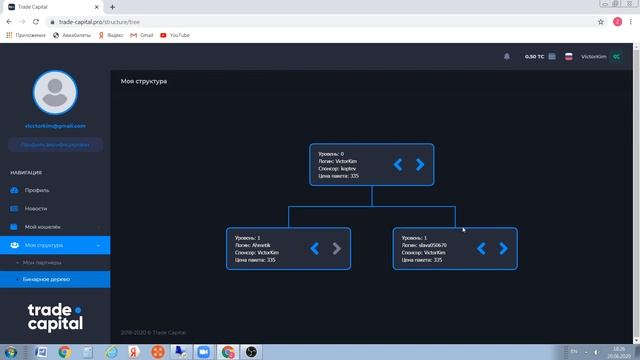Viewport: 640px width, 360px height.
Task: Click the Ahmetik node card
Action: point(288,248)
